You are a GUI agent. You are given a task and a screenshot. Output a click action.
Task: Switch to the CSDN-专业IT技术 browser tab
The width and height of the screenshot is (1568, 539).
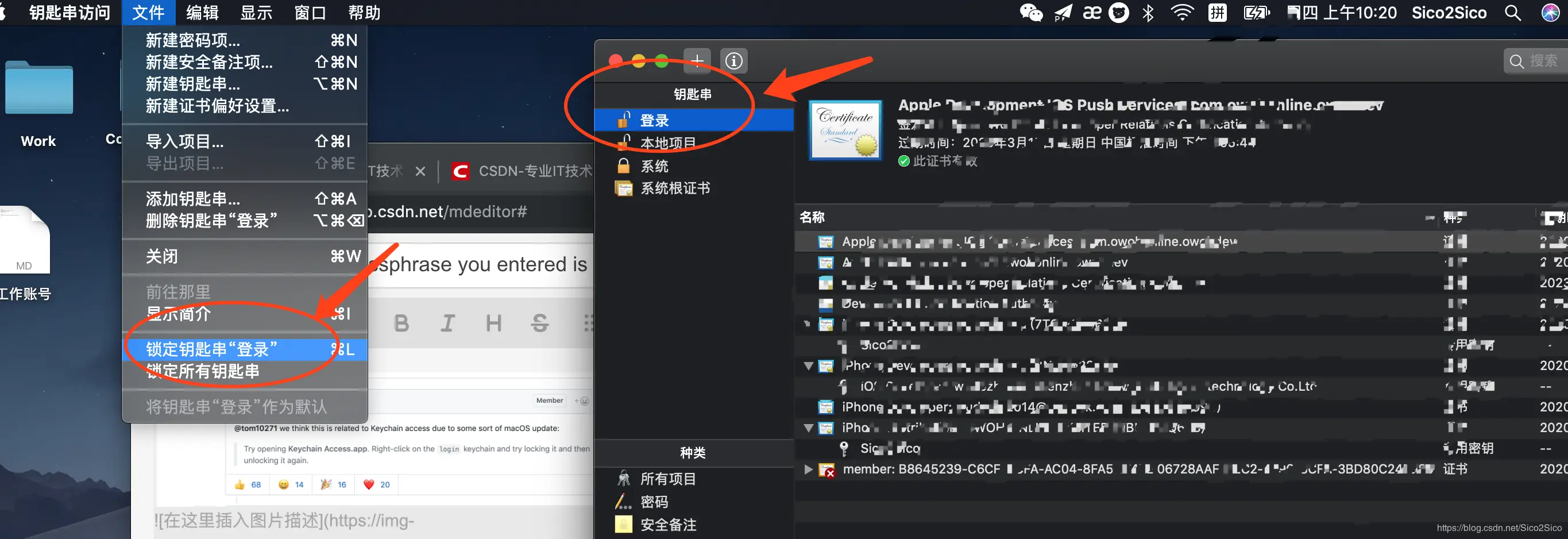[522, 171]
